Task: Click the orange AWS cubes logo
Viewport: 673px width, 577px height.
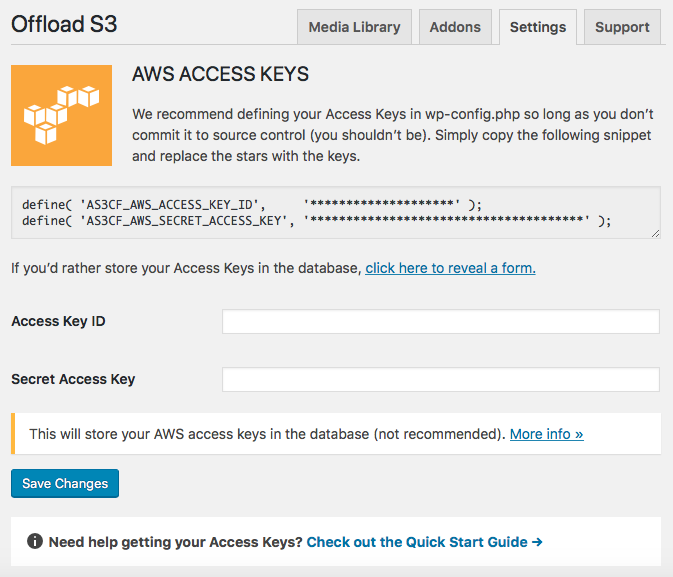Action: pyautogui.click(x=61, y=115)
